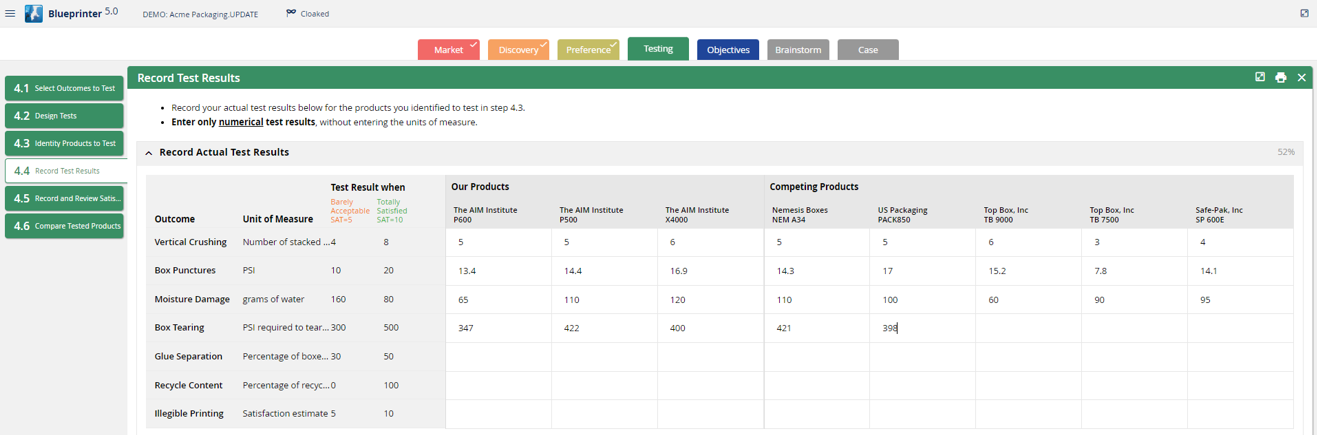The width and height of the screenshot is (1317, 435).
Task: Export the Record Test Results panel
Action: tap(1260, 77)
